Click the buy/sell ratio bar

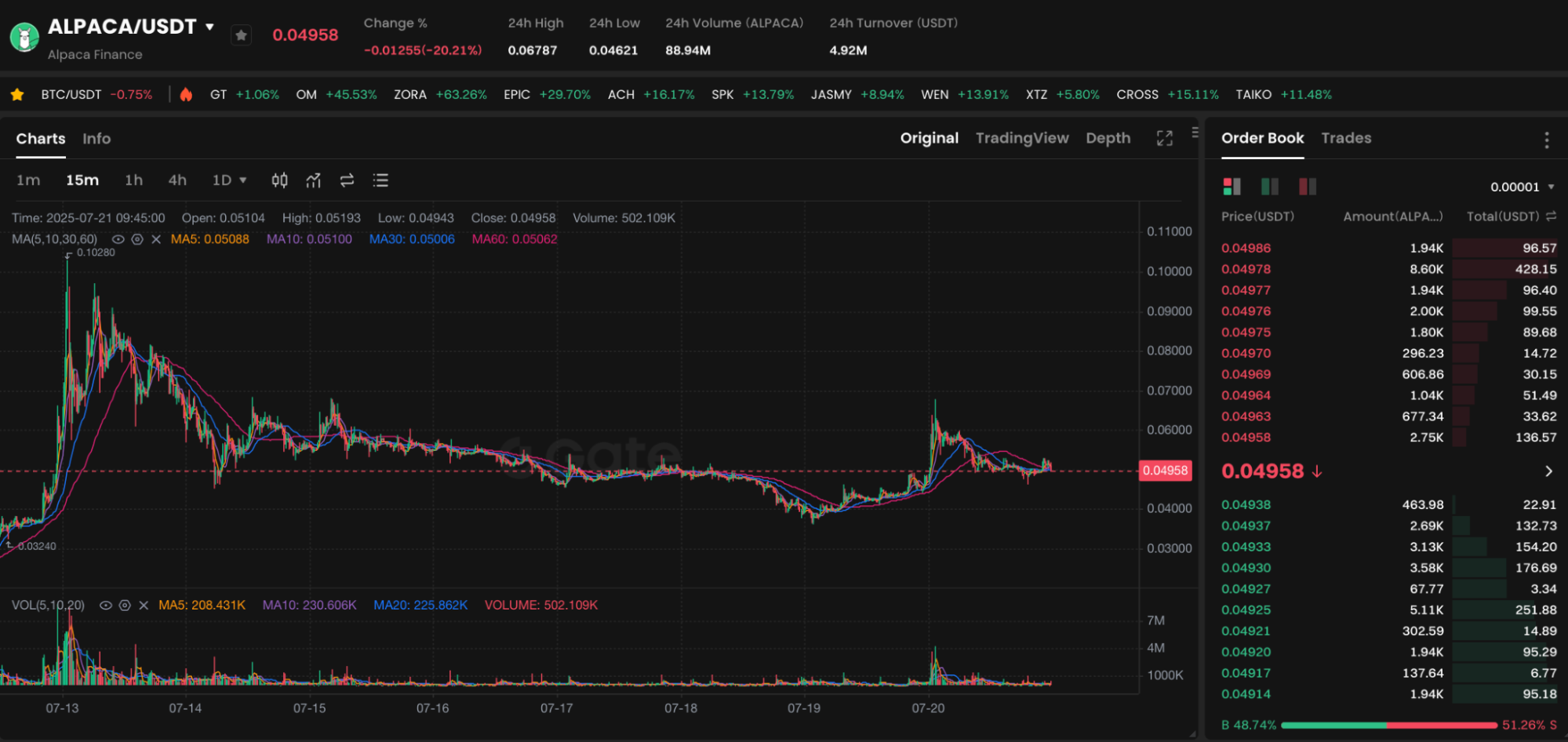(x=1388, y=725)
